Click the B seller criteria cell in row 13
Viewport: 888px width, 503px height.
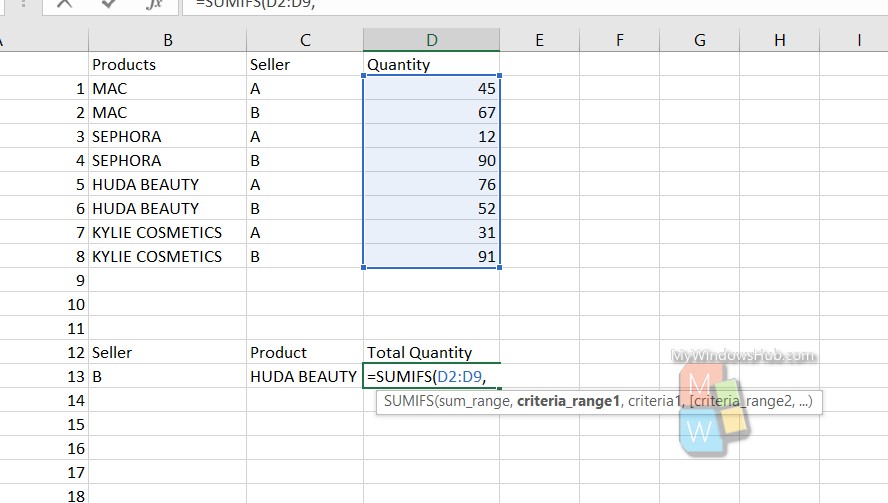coord(168,377)
